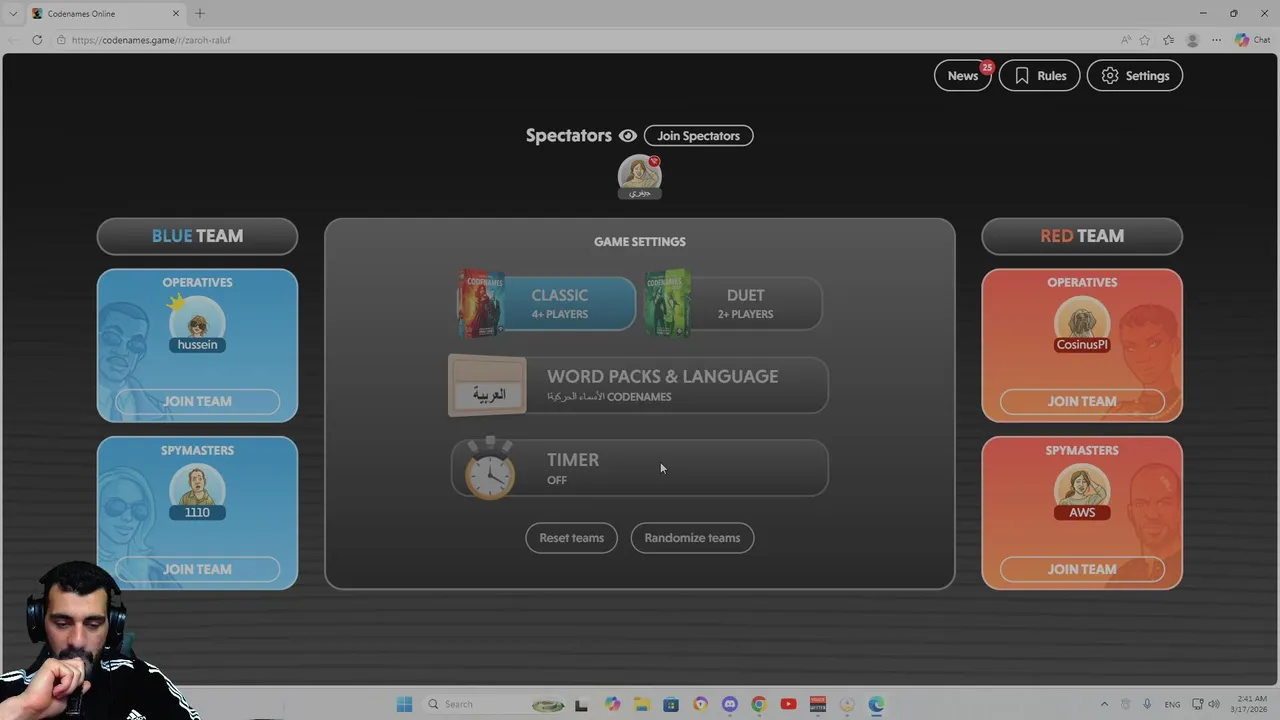This screenshot has height=720, width=1280.
Task: Open a new browser tab
Action: [x=199, y=13]
